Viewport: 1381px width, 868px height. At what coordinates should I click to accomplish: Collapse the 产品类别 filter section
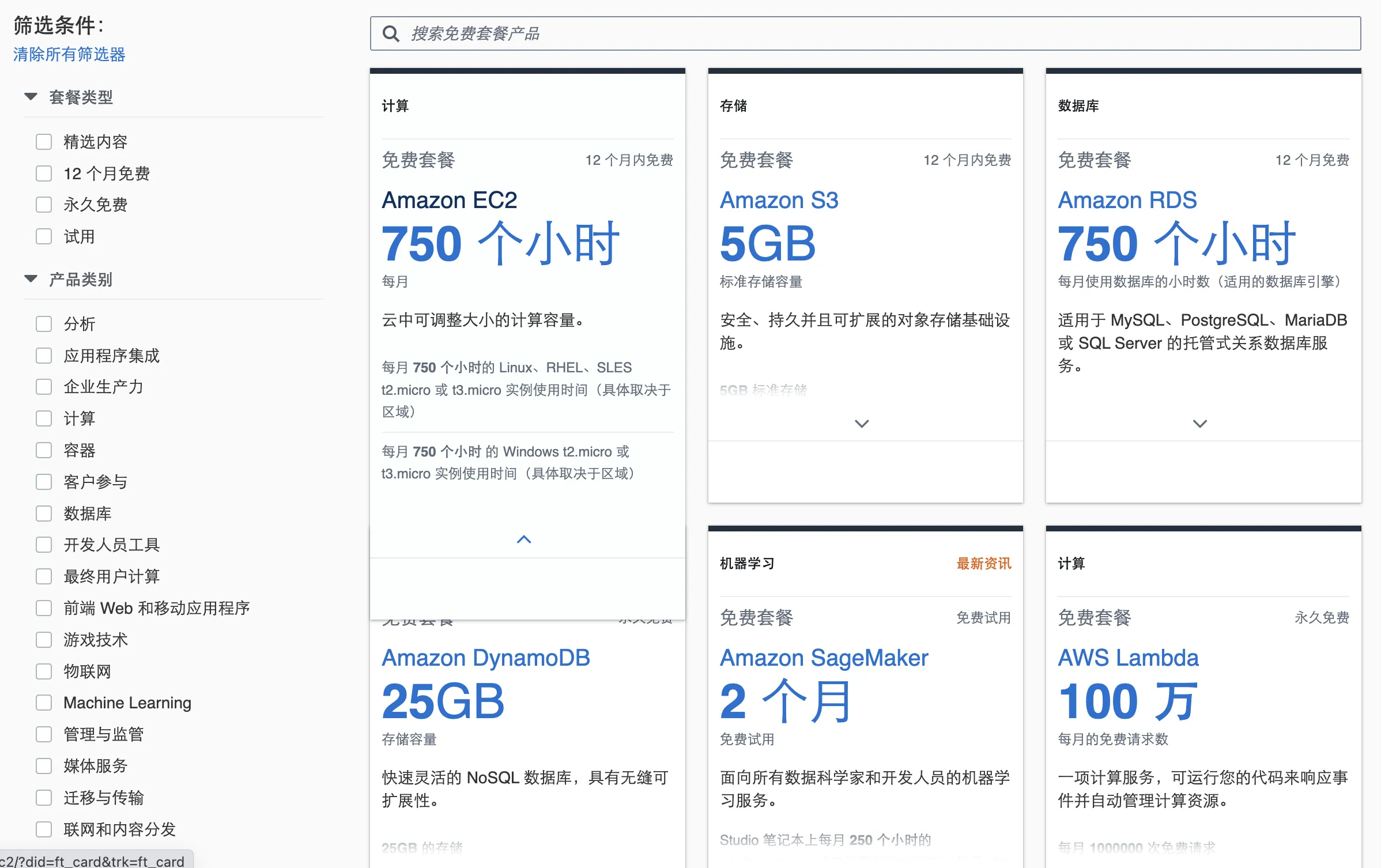click(x=31, y=280)
